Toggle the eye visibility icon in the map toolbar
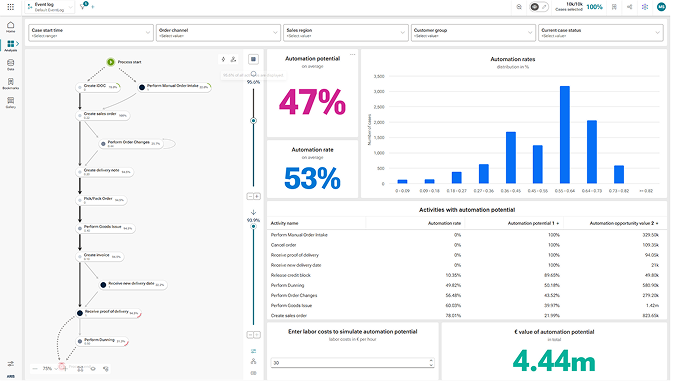675x381 pixels. (93, 369)
